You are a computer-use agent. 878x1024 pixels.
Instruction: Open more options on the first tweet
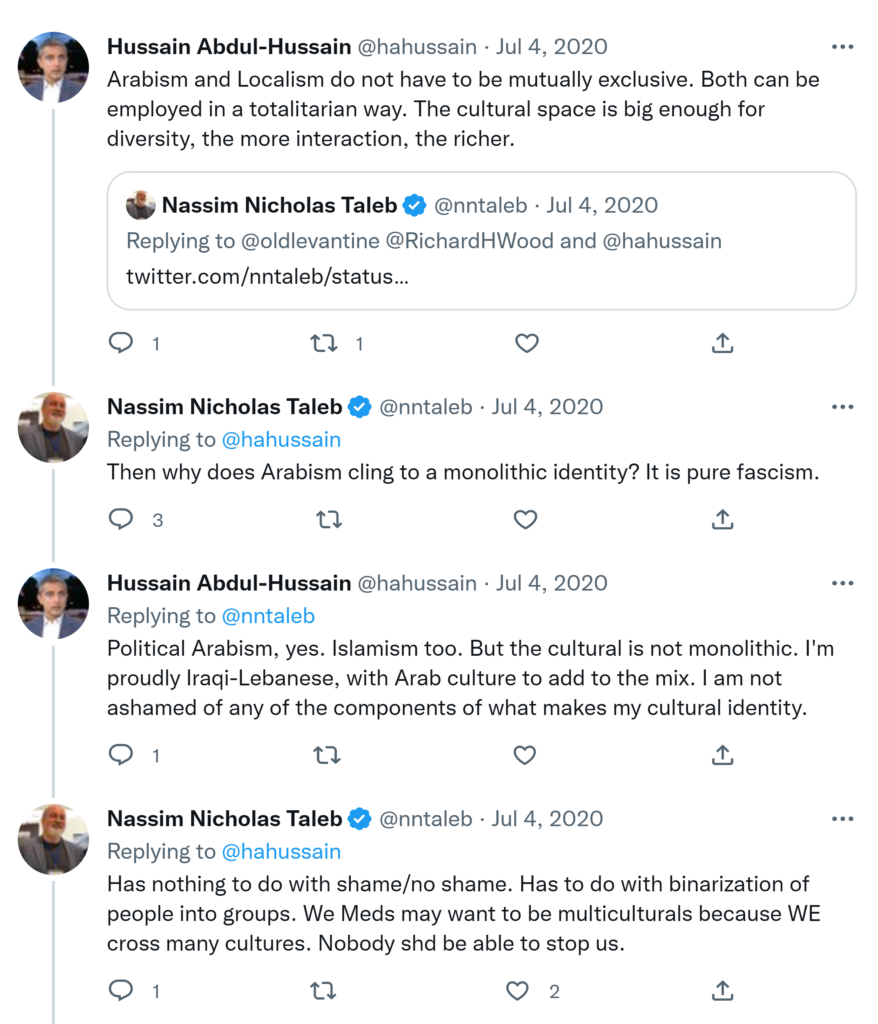[842, 47]
